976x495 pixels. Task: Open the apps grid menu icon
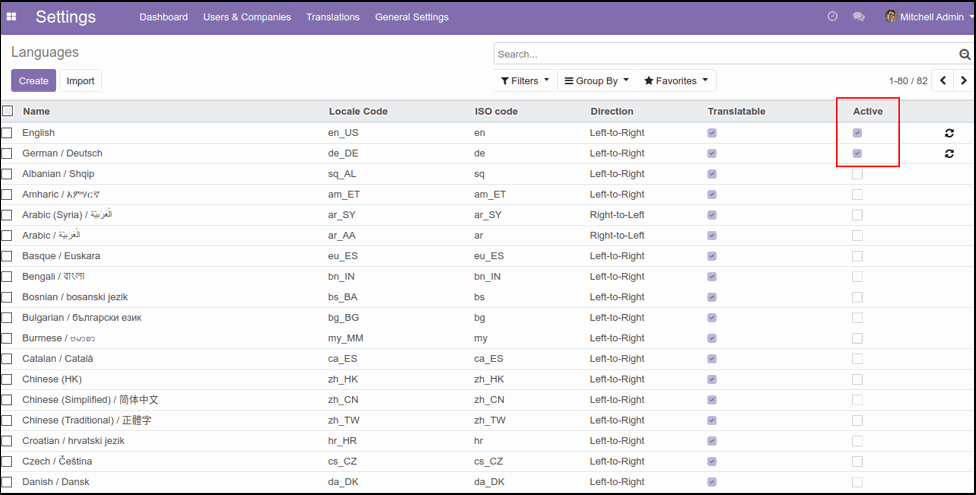click(x=11, y=17)
